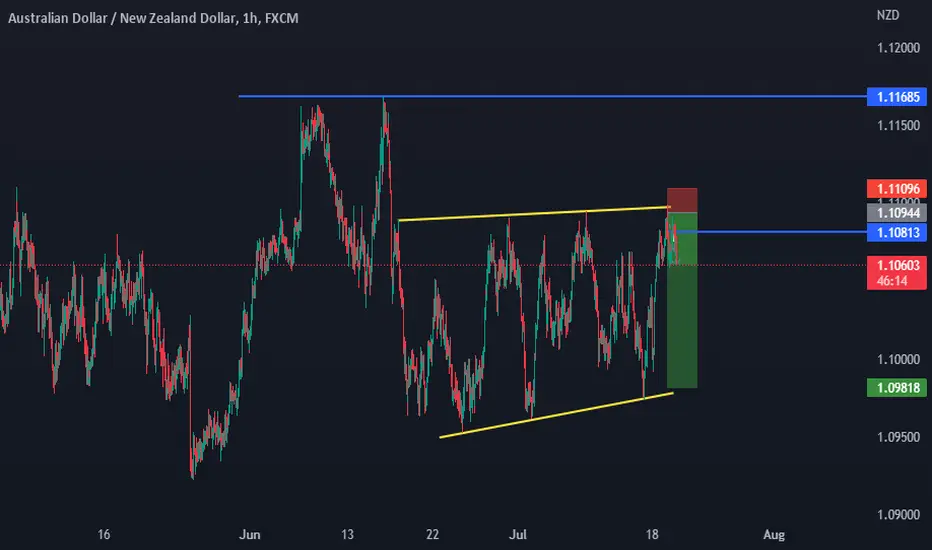The image size is (932, 550).
Task: Click the 1.09000 price axis value
Action: click(898, 515)
